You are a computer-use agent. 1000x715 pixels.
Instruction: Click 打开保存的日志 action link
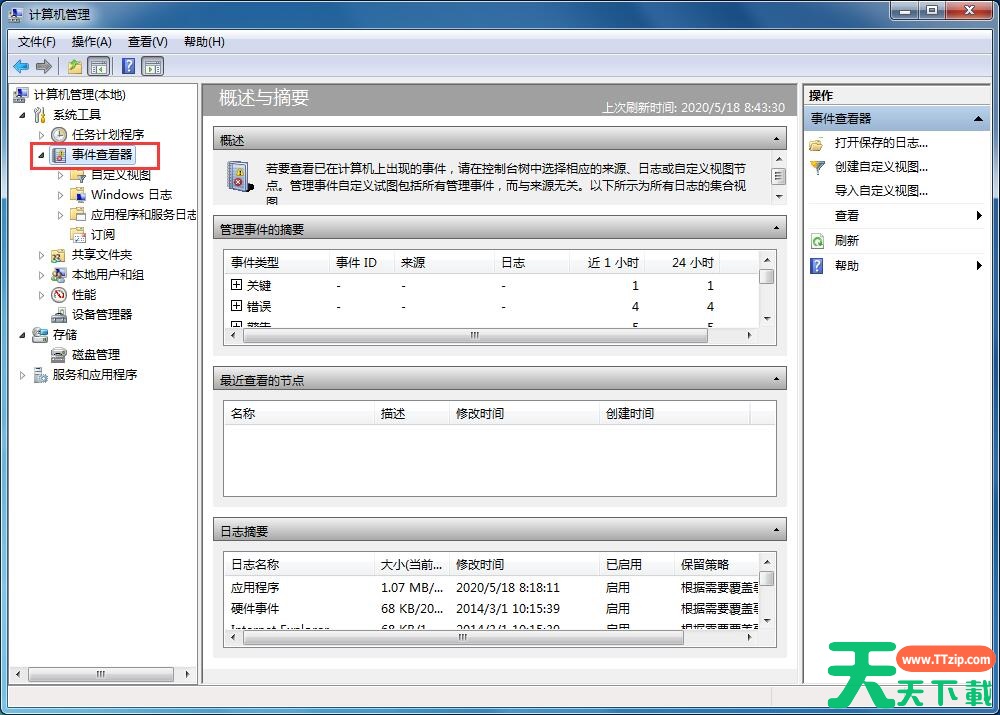(881, 143)
